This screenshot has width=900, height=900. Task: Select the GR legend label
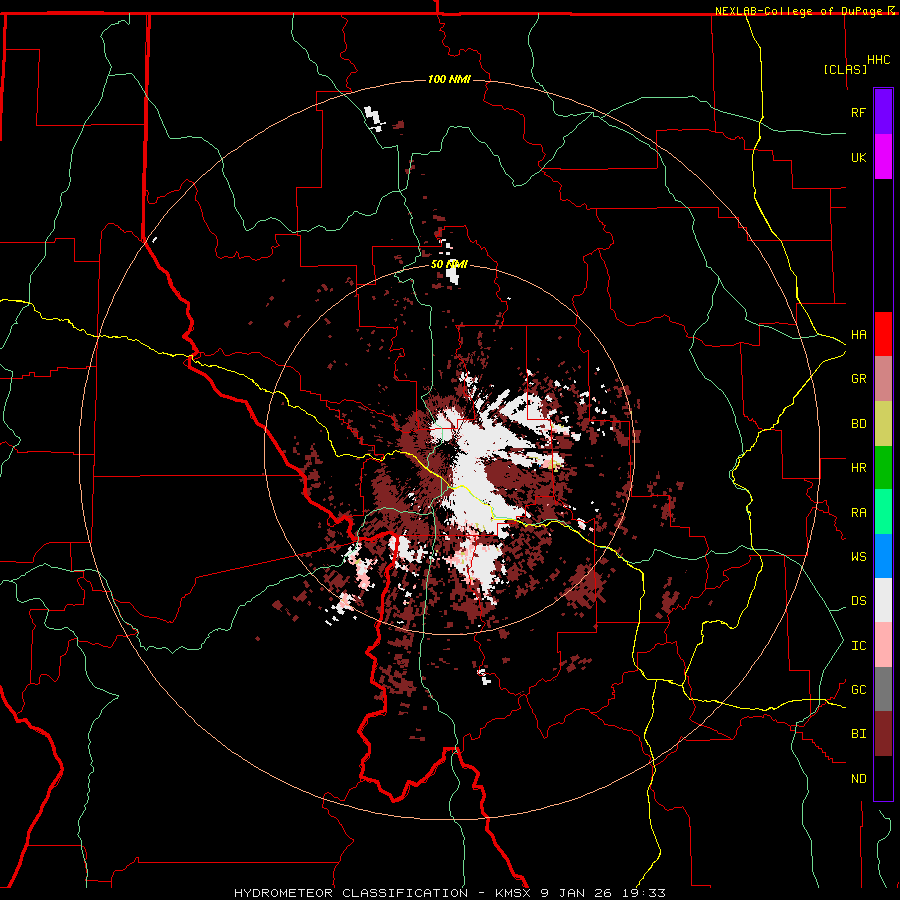858,379
